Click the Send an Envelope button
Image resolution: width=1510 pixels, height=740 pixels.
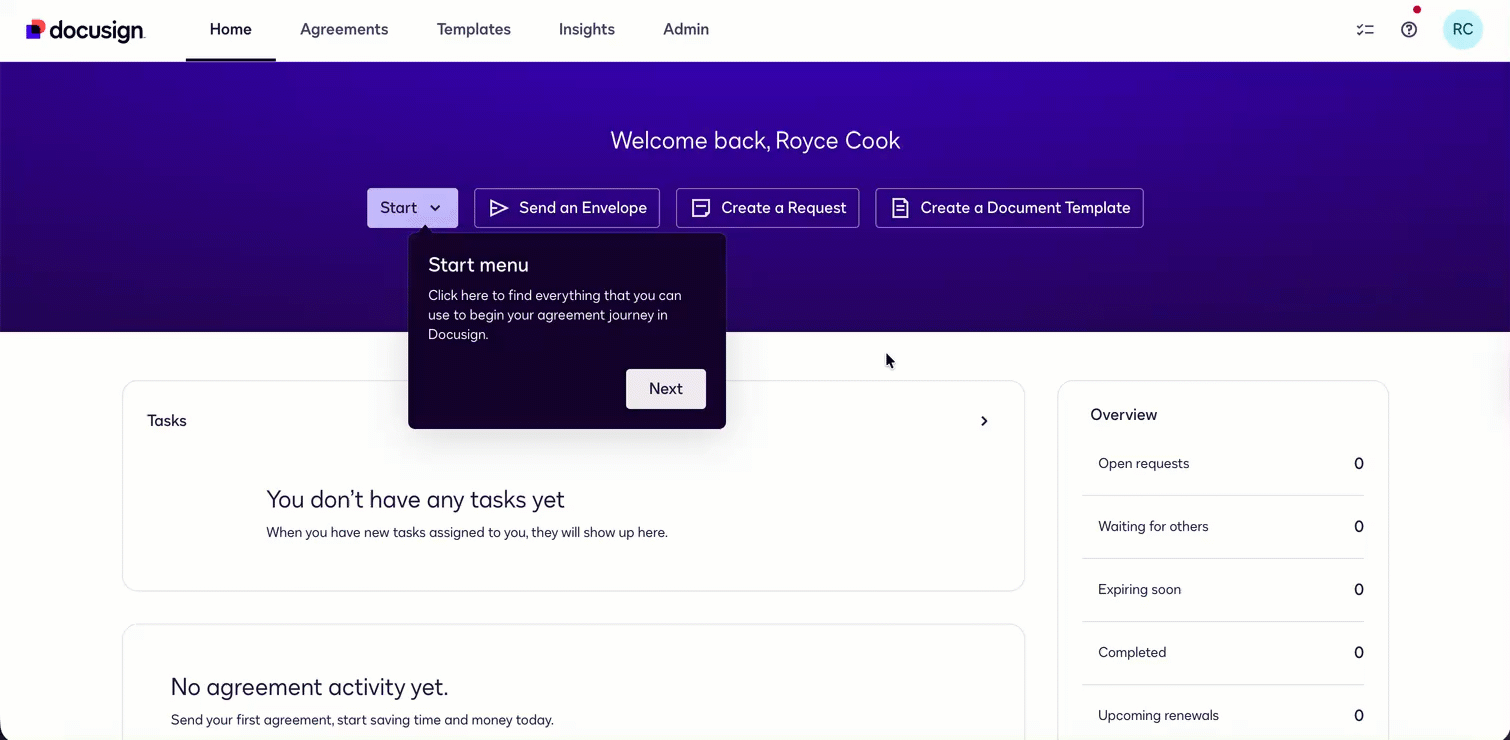pos(567,208)
